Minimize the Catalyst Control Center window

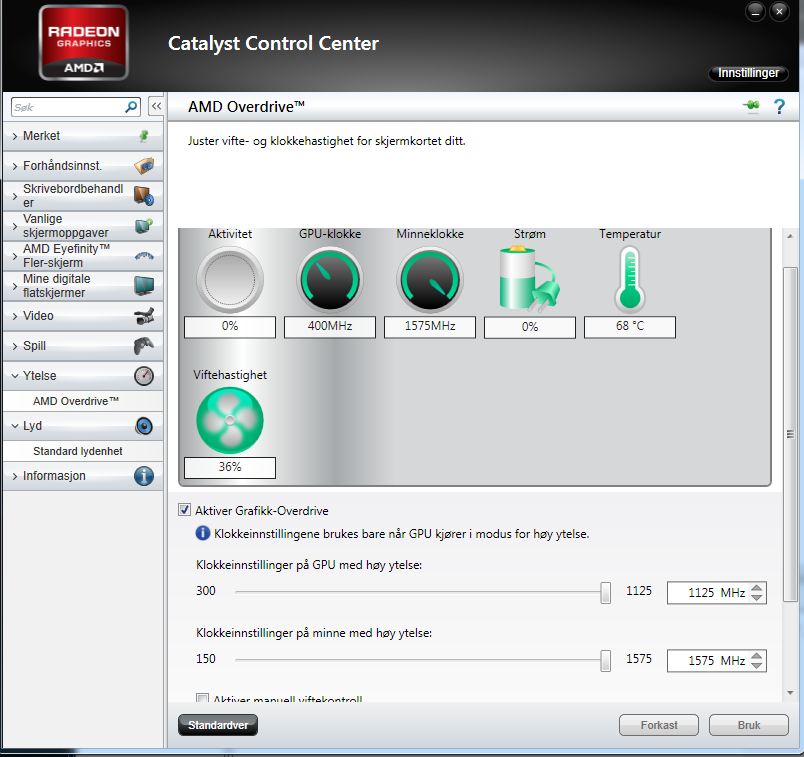755,12
